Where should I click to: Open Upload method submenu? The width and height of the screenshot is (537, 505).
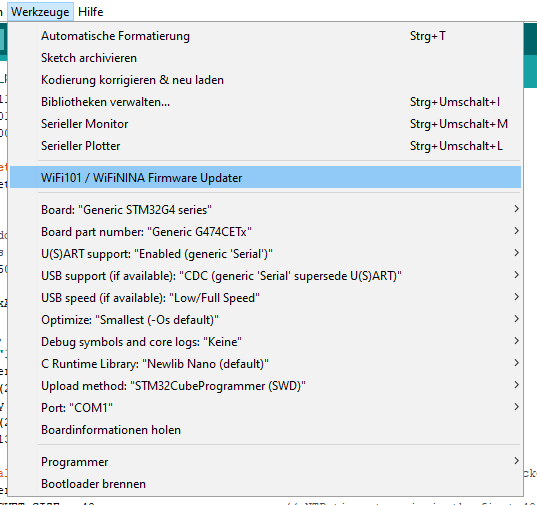click(265, 386)
